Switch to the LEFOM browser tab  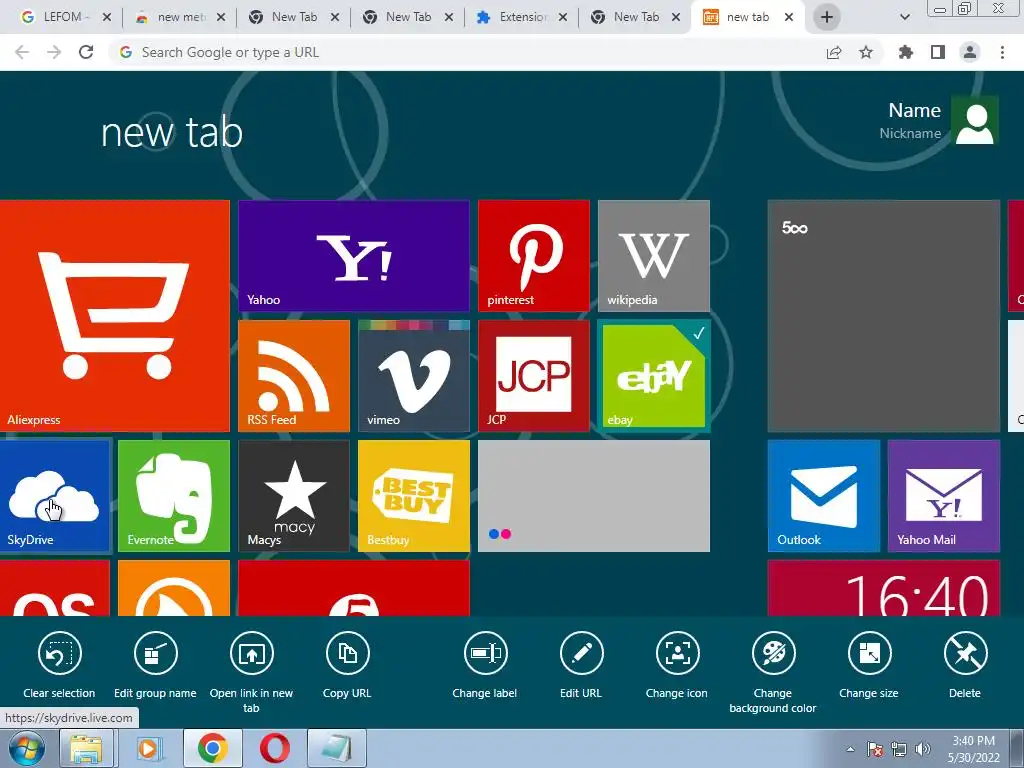[x=63, y=17]
